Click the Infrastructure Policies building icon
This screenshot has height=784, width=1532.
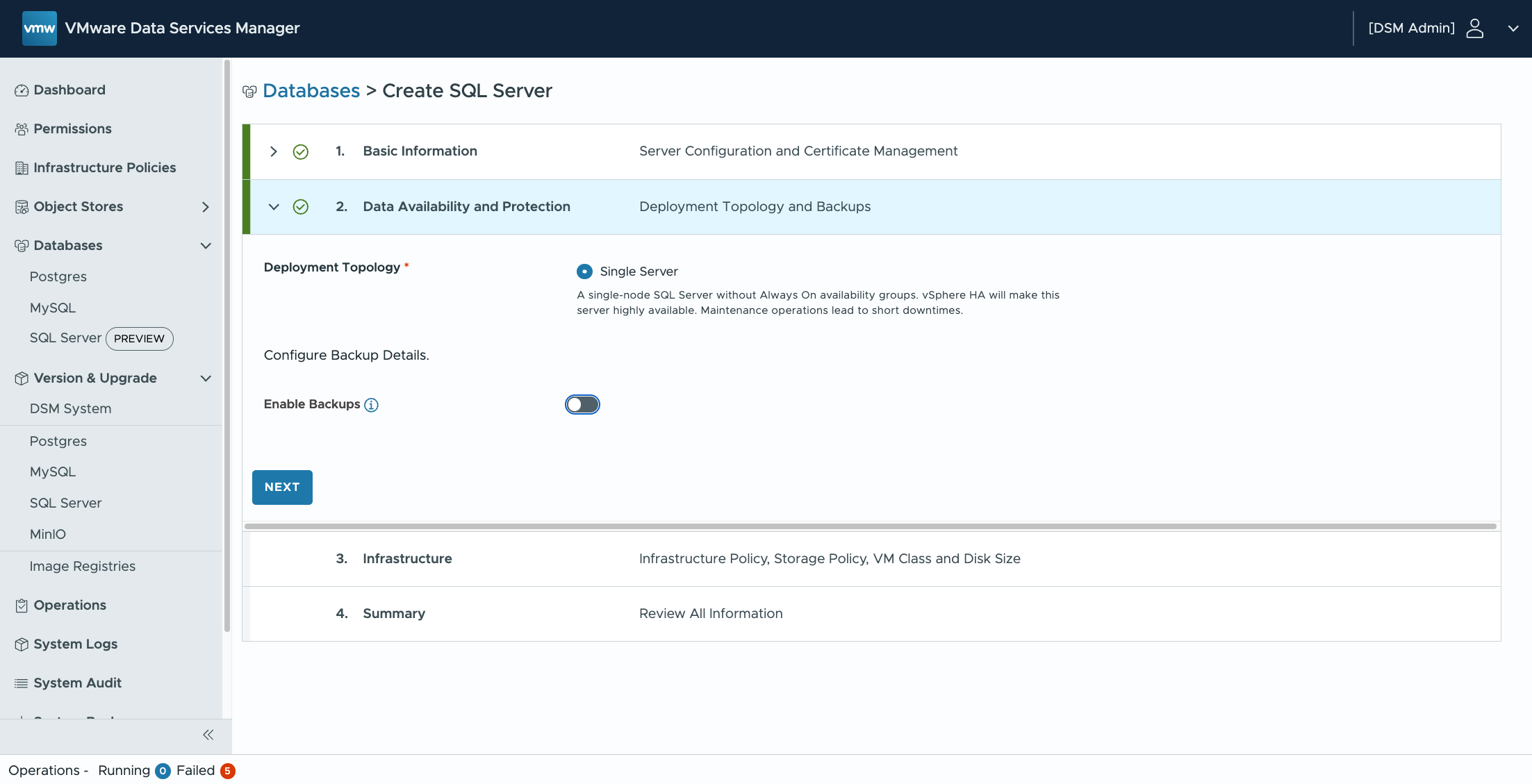coord(22,168)
